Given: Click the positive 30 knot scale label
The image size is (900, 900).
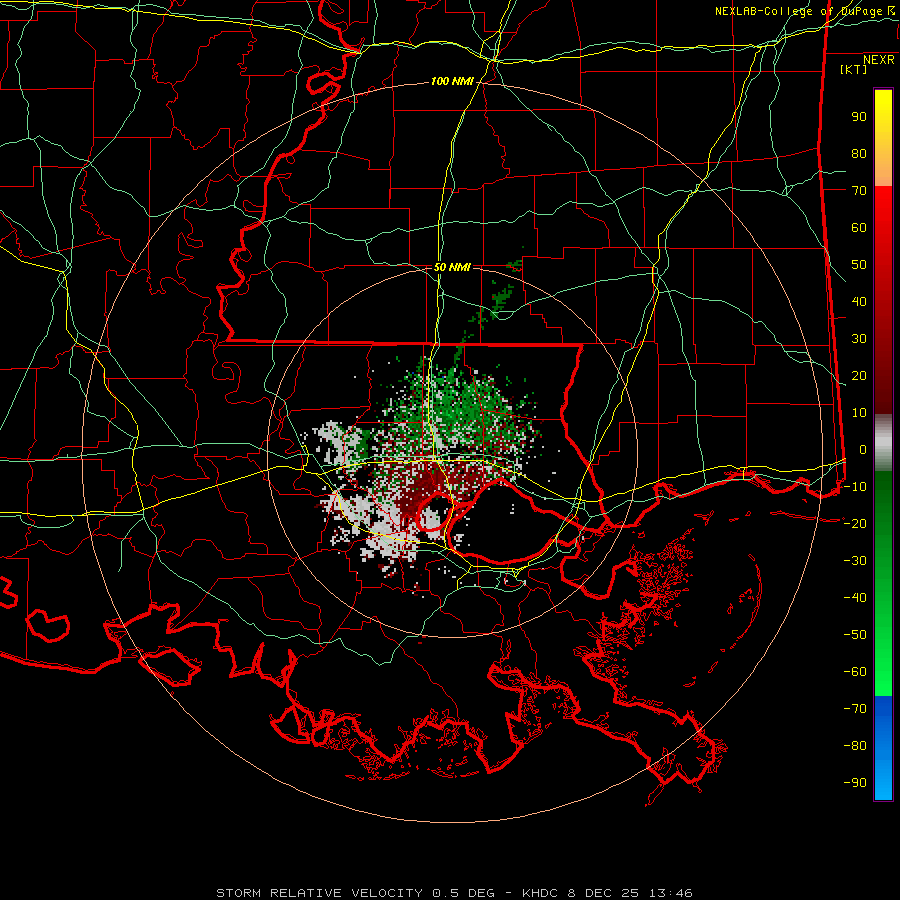Looking at the screenshot, I should point(859,339).
